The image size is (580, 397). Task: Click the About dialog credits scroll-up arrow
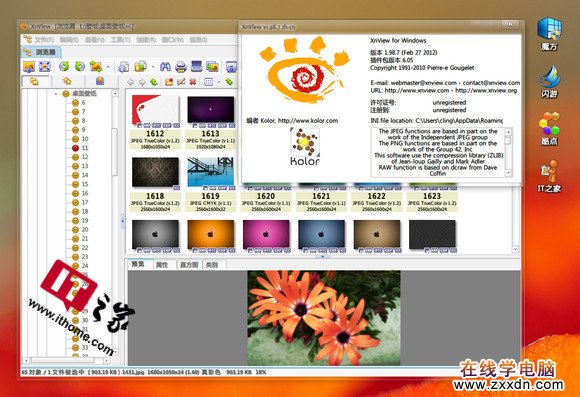click(509, 131)
